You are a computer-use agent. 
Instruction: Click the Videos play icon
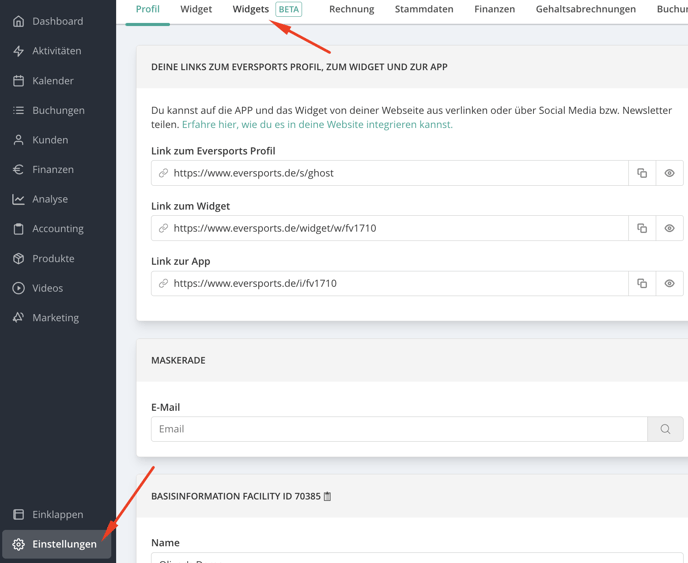pos(18,288)
